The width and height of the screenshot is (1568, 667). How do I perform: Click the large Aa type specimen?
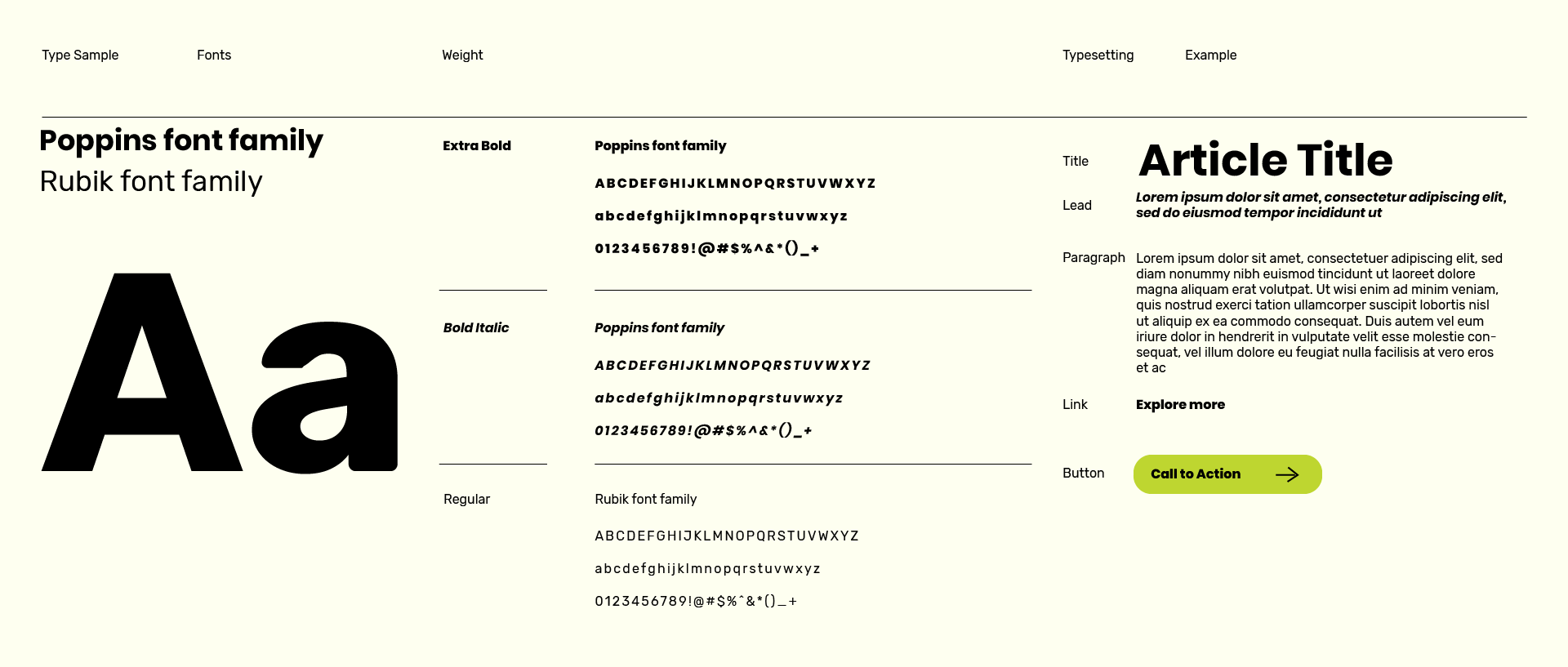tap(219, 372)
